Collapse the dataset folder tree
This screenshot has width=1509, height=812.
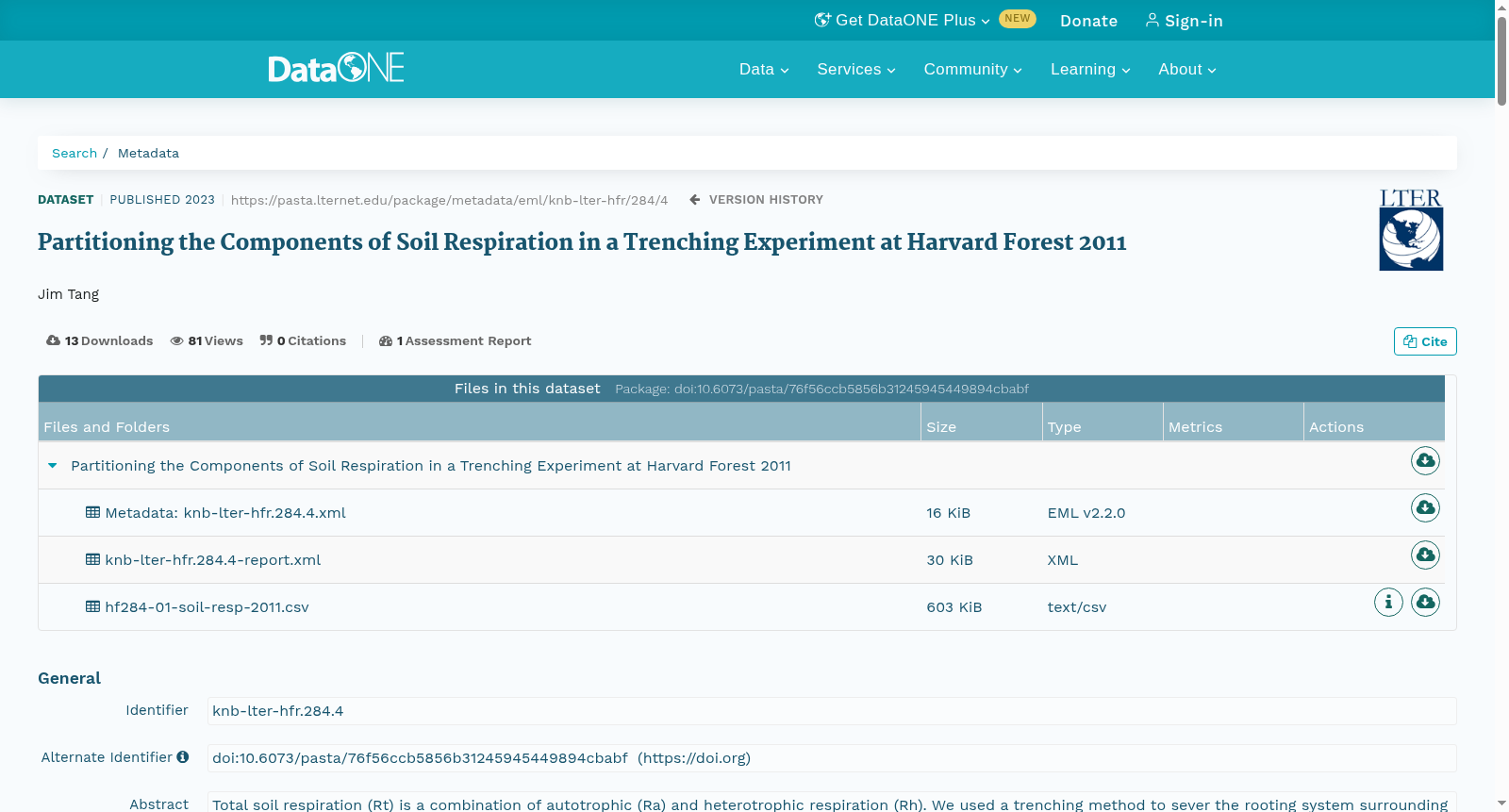pos(53,465)
